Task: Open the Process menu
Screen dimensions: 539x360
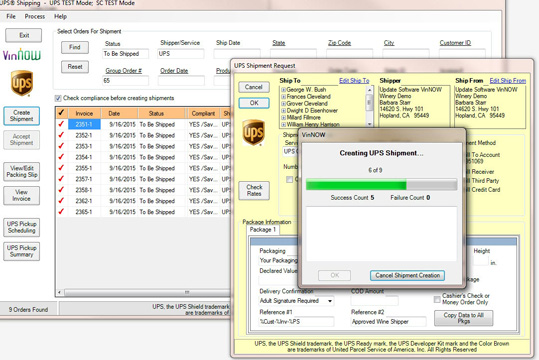Action: [35, 16]
